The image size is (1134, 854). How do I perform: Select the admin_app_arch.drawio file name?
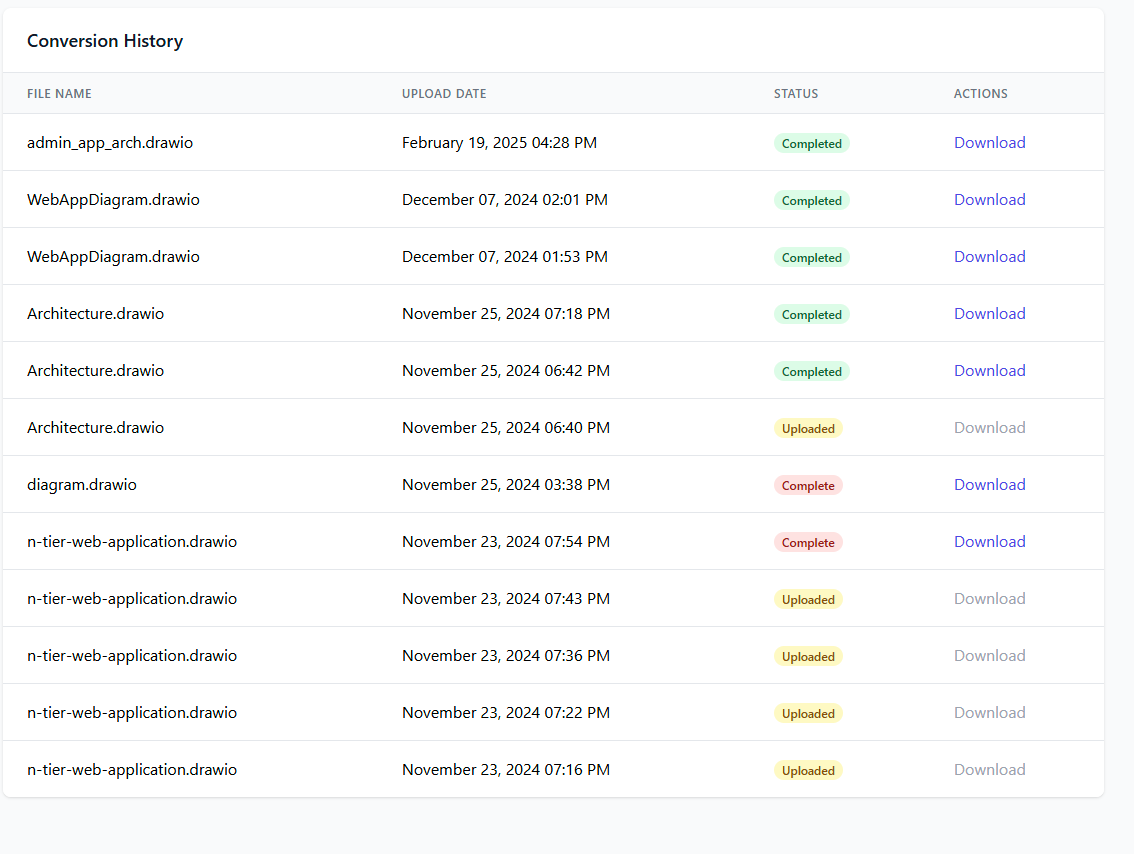[110, 142]
